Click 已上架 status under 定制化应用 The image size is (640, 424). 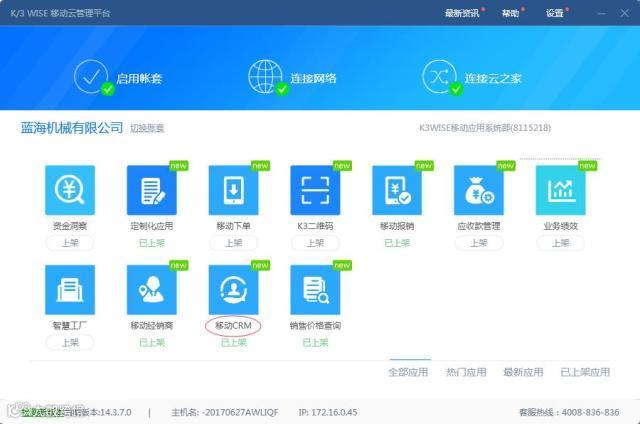151,243
